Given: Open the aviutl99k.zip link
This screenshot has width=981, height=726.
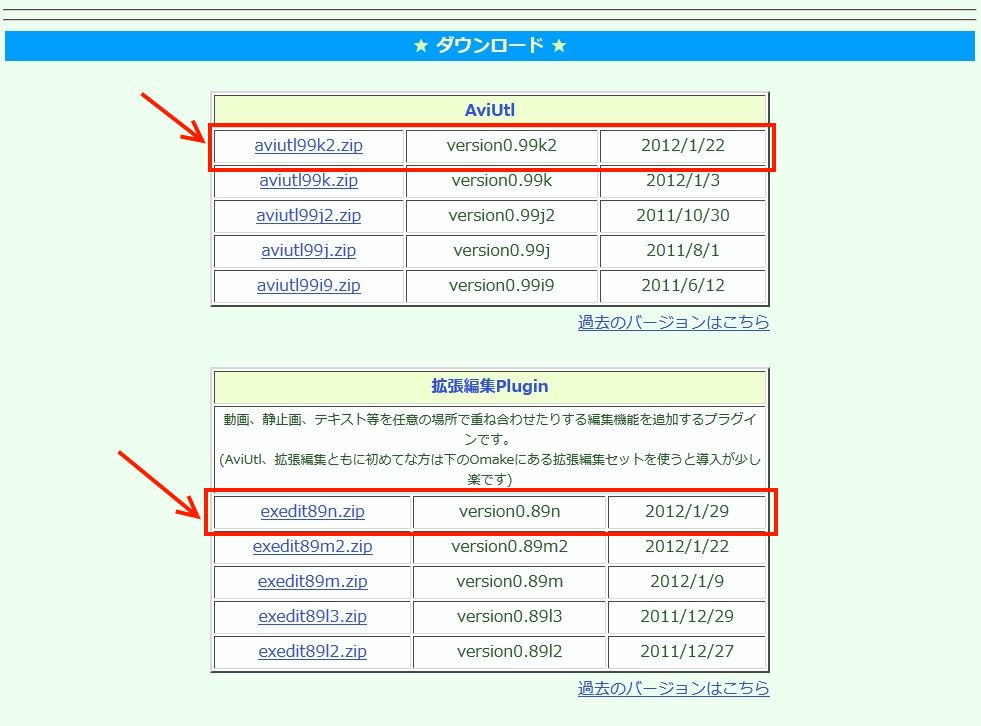Looking at the screenshot, I should 308,180.
